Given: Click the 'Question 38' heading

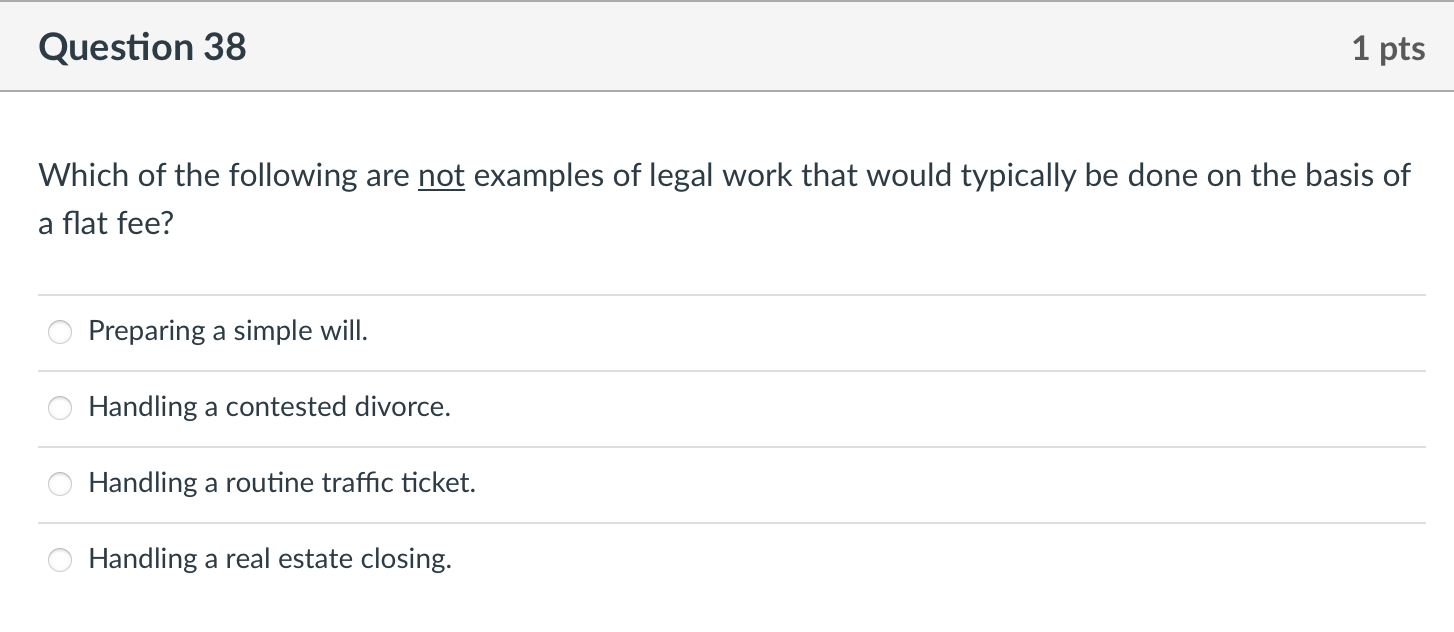Looking at the screenshot, I should point(142,46).
